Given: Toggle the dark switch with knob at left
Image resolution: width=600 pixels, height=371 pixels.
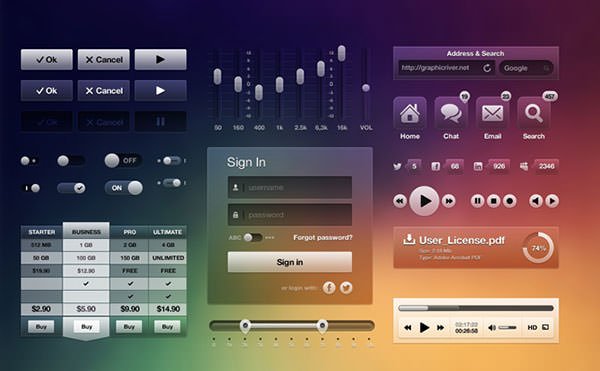Looking at the screenshot, I should click(71, 161).
